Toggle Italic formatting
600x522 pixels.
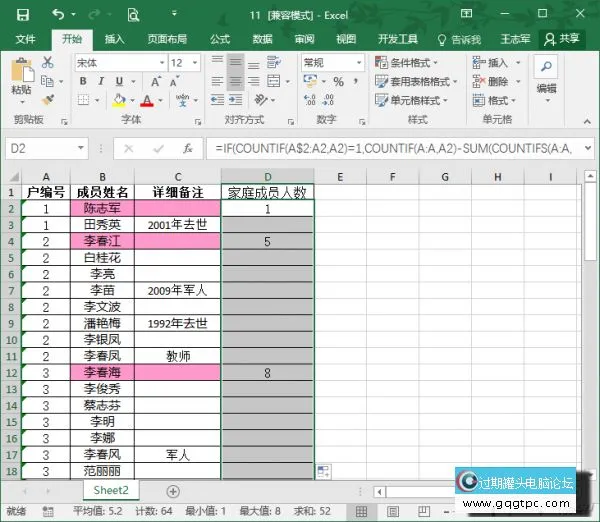pos(100,81)
